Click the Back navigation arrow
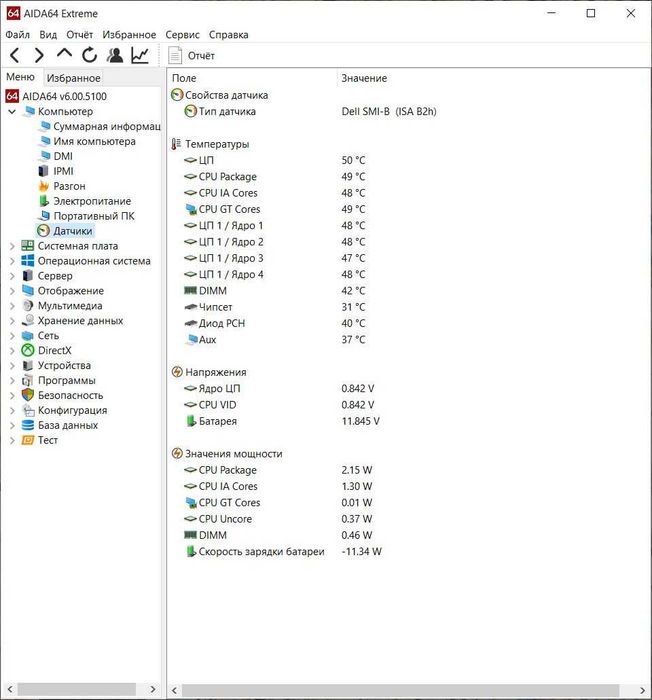652x700 pixels. 15,55
